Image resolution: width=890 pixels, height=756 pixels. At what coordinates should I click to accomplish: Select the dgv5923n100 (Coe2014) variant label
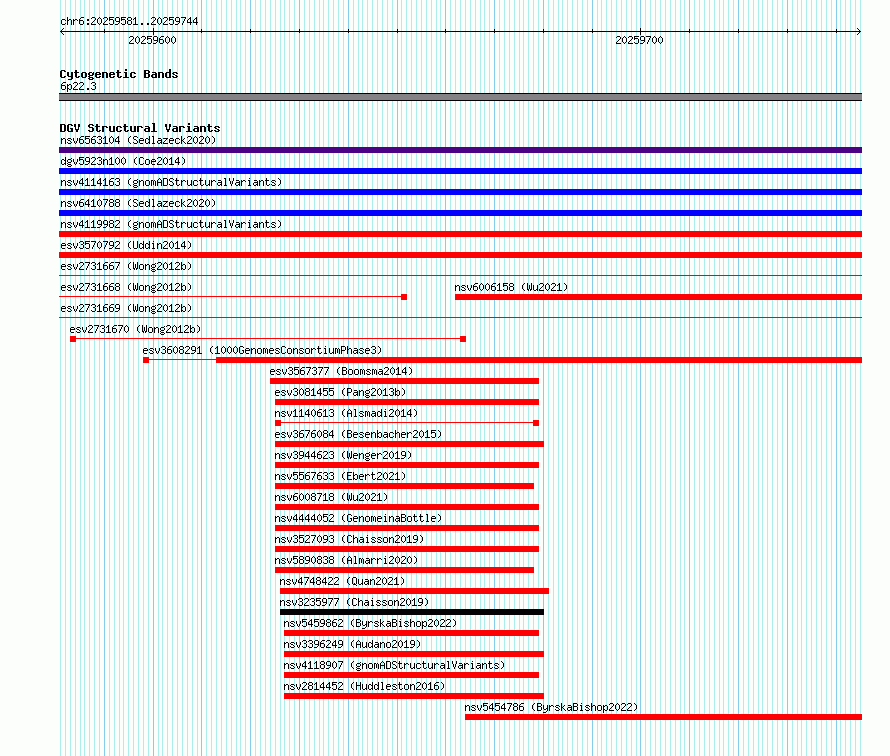pyautogui.click(x=123, y=161)
